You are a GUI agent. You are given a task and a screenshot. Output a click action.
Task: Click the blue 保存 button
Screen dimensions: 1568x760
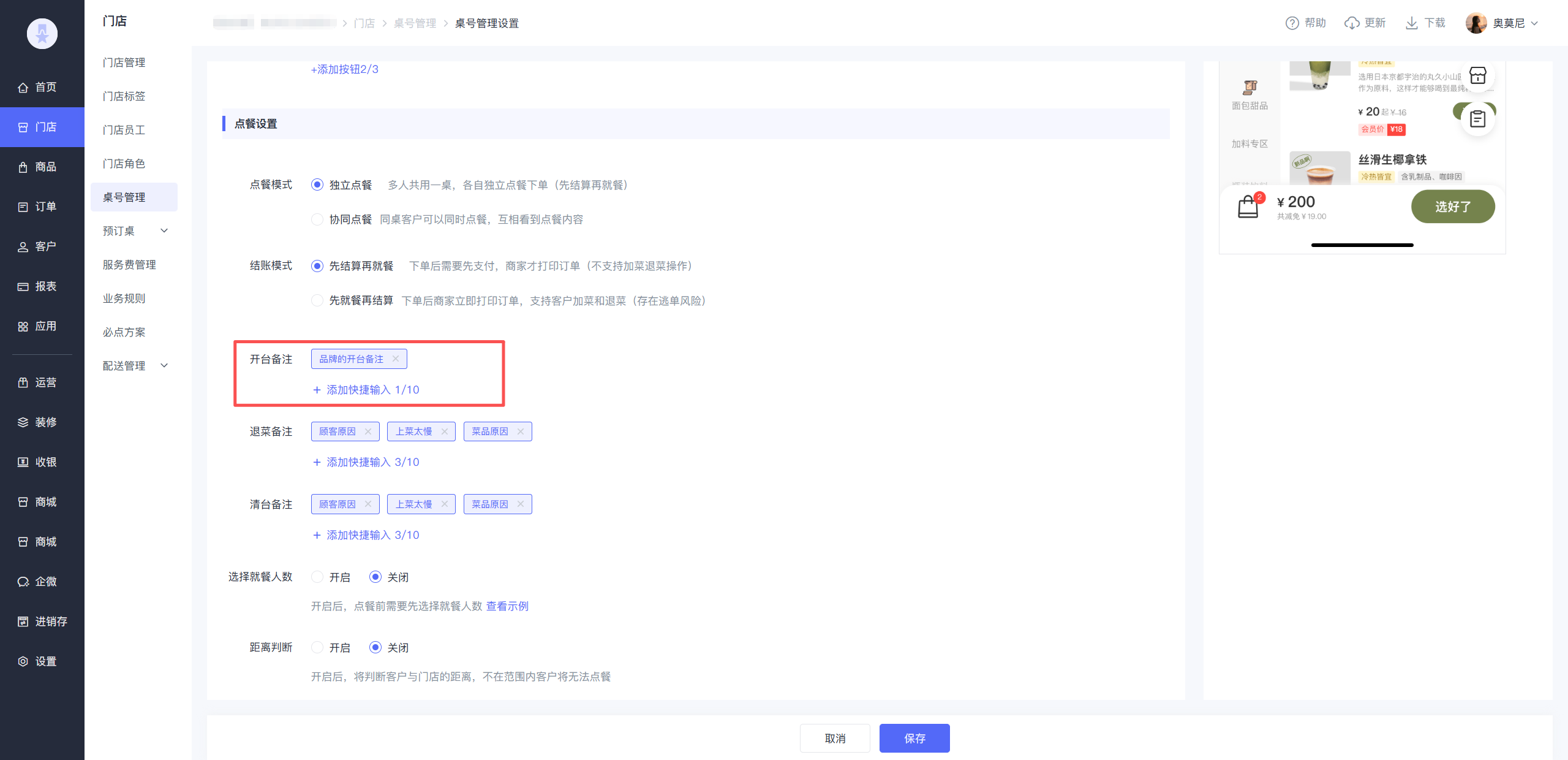pos(914,739)
